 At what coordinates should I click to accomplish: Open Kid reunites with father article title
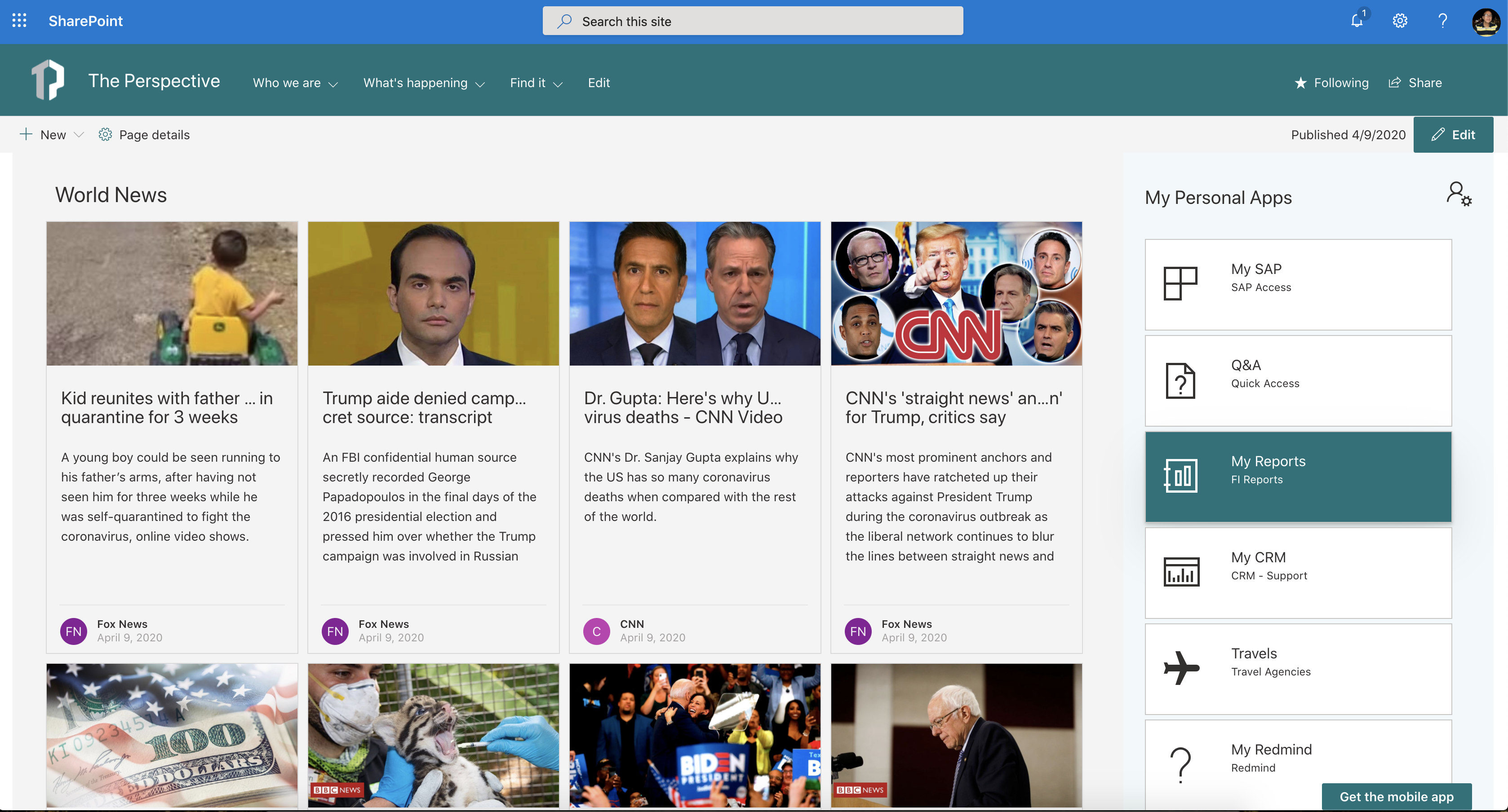[x=168, y=408]
